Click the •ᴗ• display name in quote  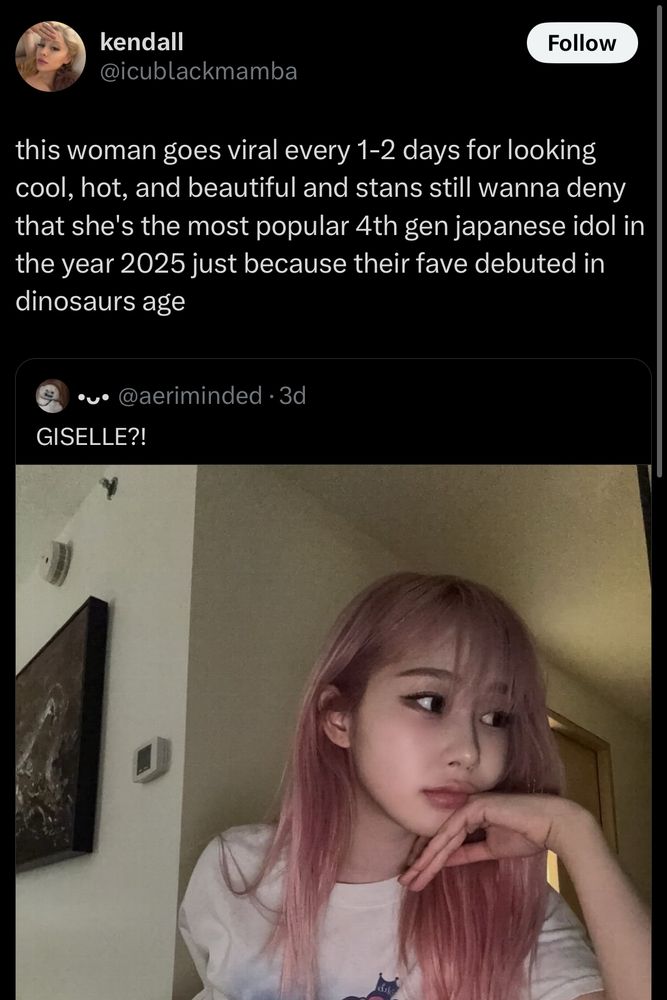click(x=93, y=397)
